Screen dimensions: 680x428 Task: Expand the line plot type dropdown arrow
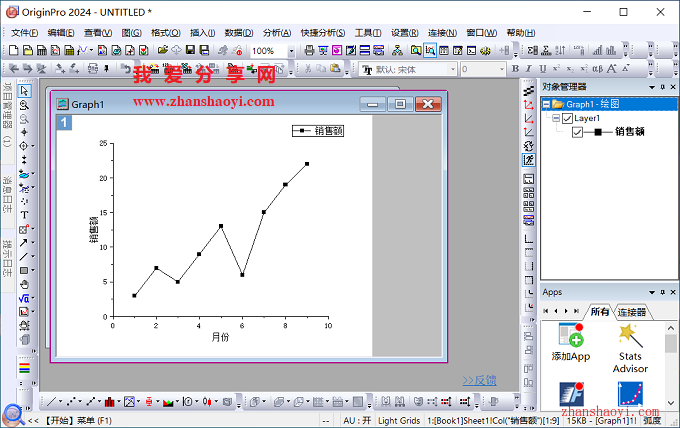[x=60, y=402]
